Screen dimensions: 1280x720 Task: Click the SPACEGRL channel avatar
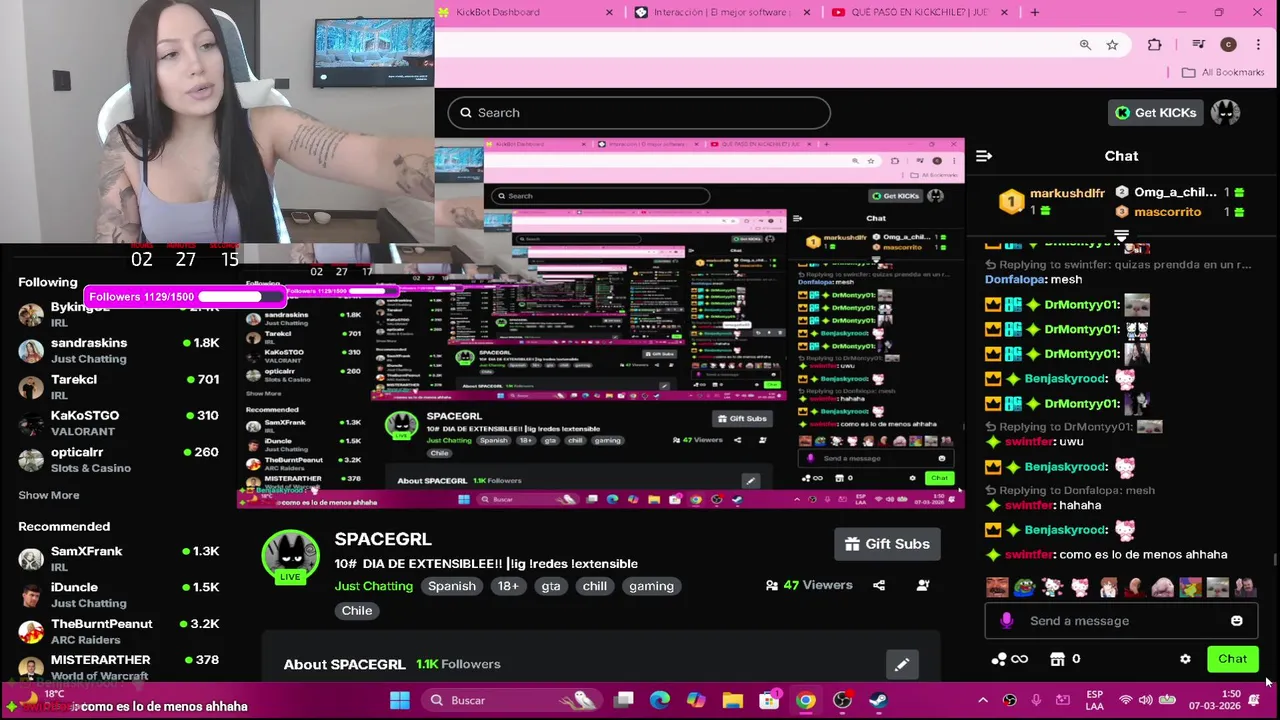tap(290, 556)
